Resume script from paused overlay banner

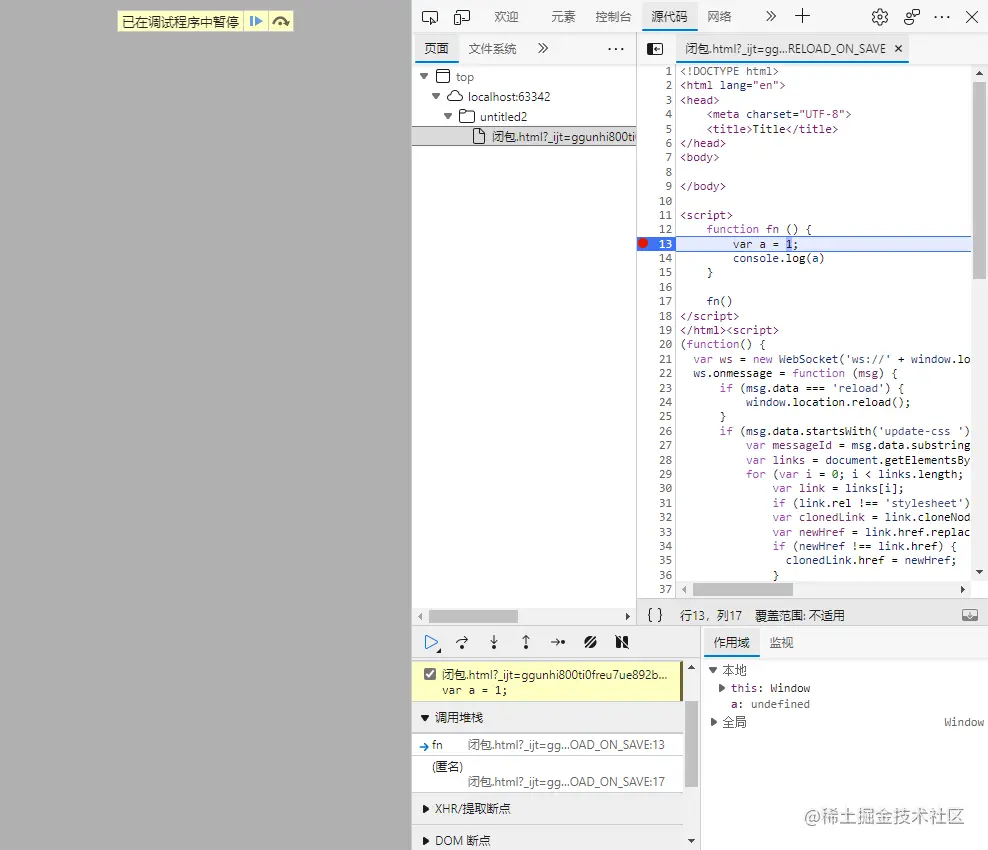click(x=256, y=21)
